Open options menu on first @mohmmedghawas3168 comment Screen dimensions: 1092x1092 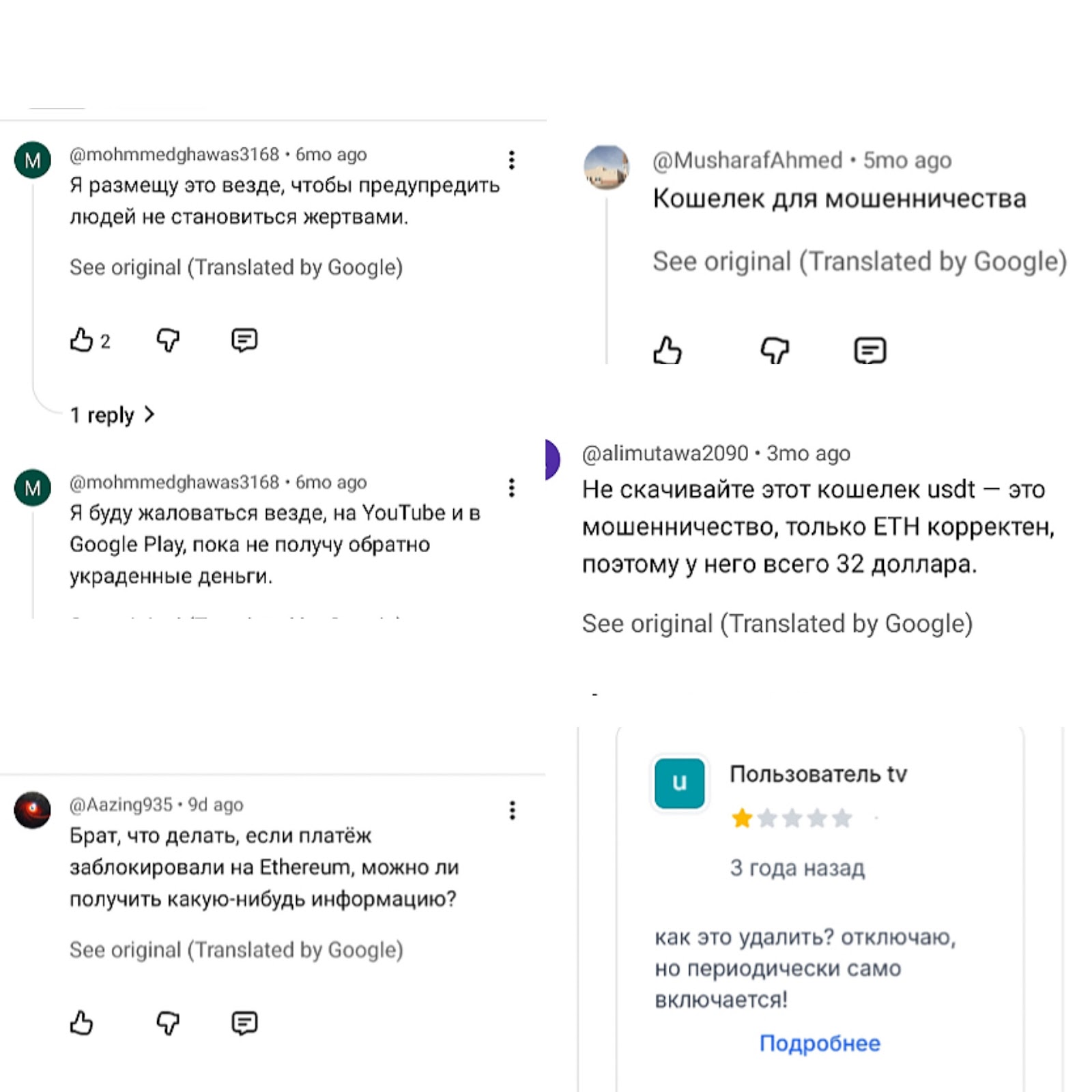[x=511, y=160]
